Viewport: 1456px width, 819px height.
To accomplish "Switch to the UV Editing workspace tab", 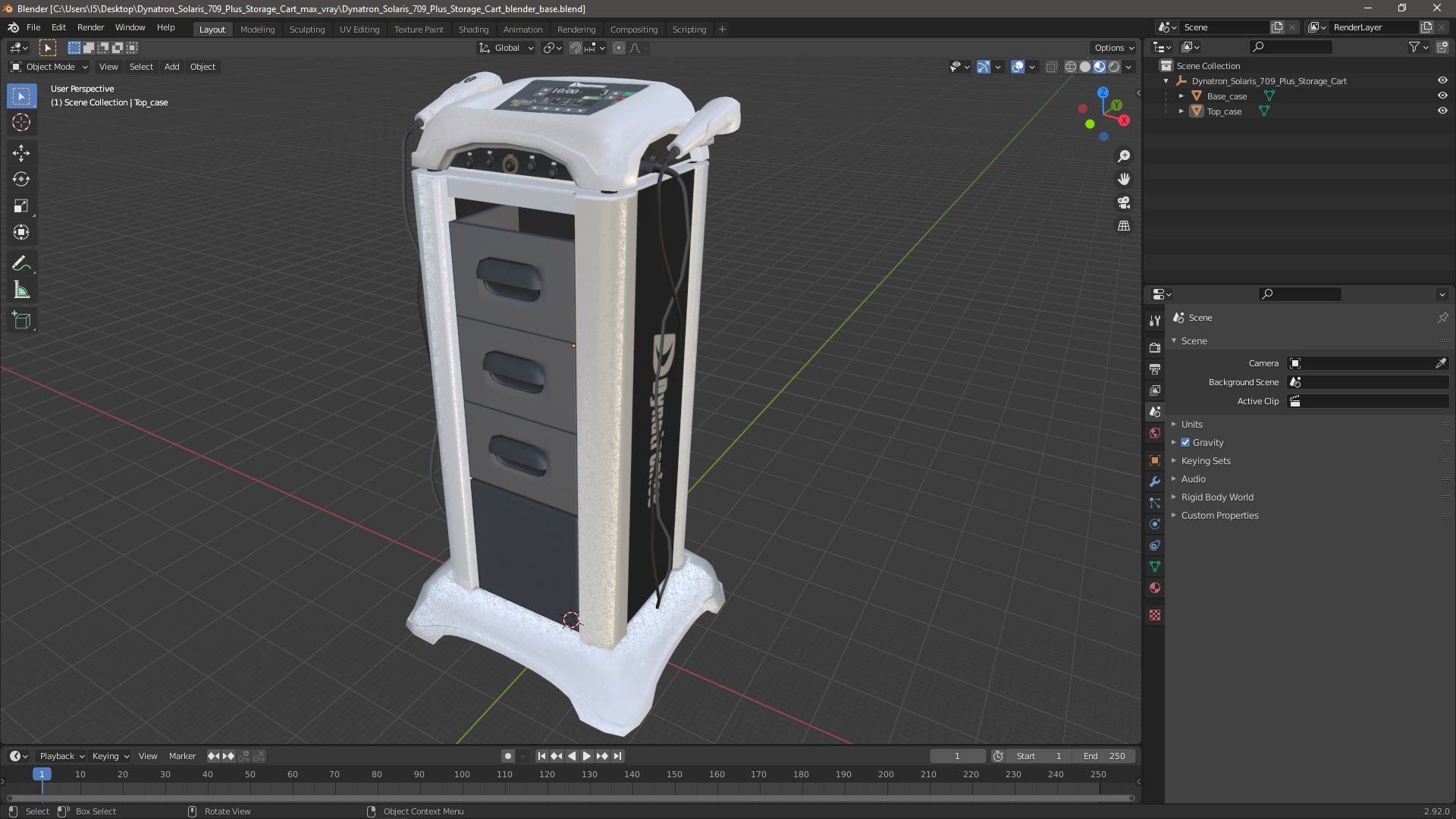I will [359, 30].
